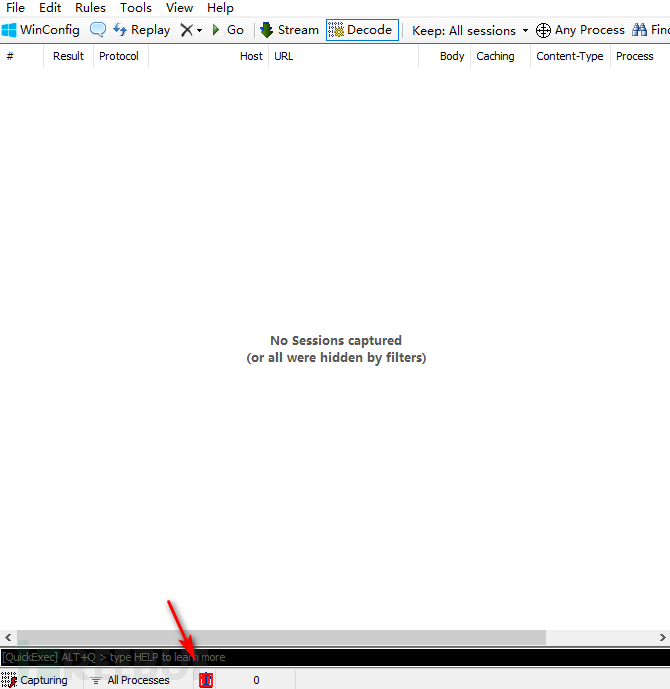This screenshot has height=689, width=670.
Task: Open the All Processes filter in status bar
Action: (x=130, y=680)
